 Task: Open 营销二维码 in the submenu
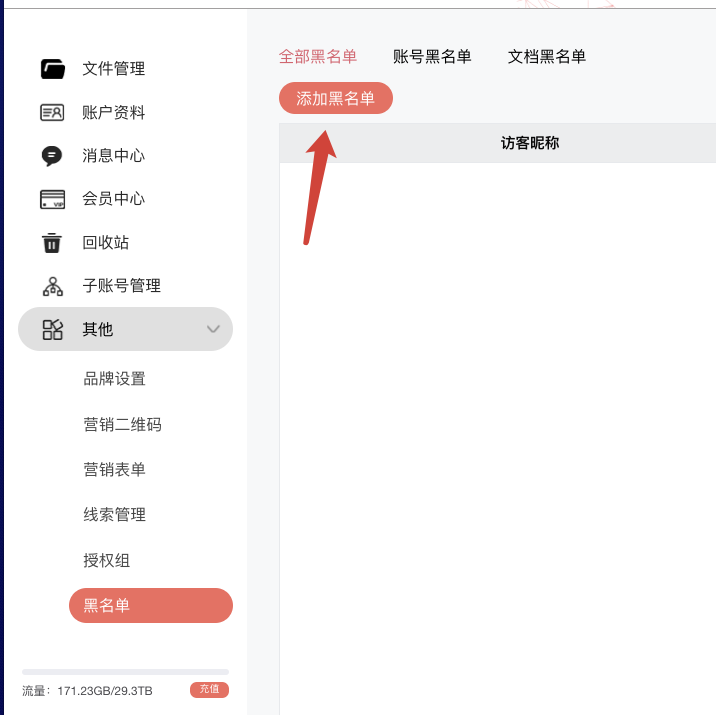pos(122,424)
